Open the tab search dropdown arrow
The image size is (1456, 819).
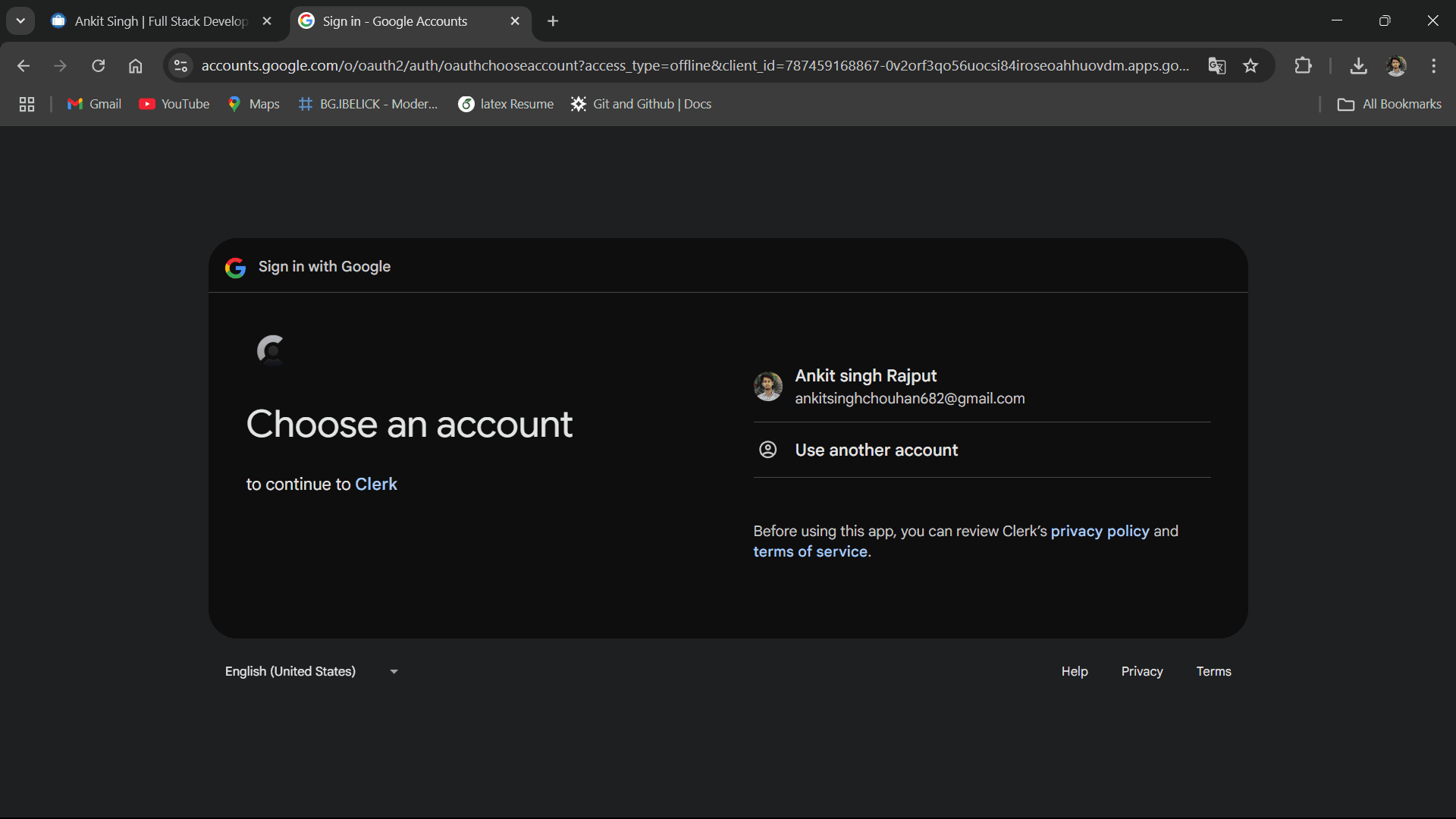(x=20, y=21)
